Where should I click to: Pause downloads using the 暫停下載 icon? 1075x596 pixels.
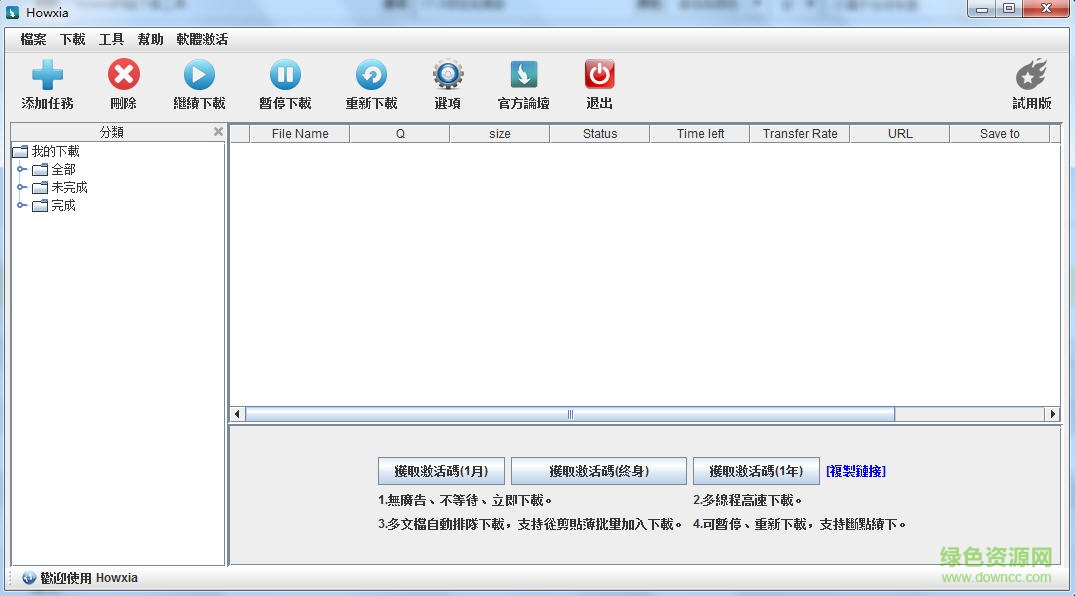284,82
